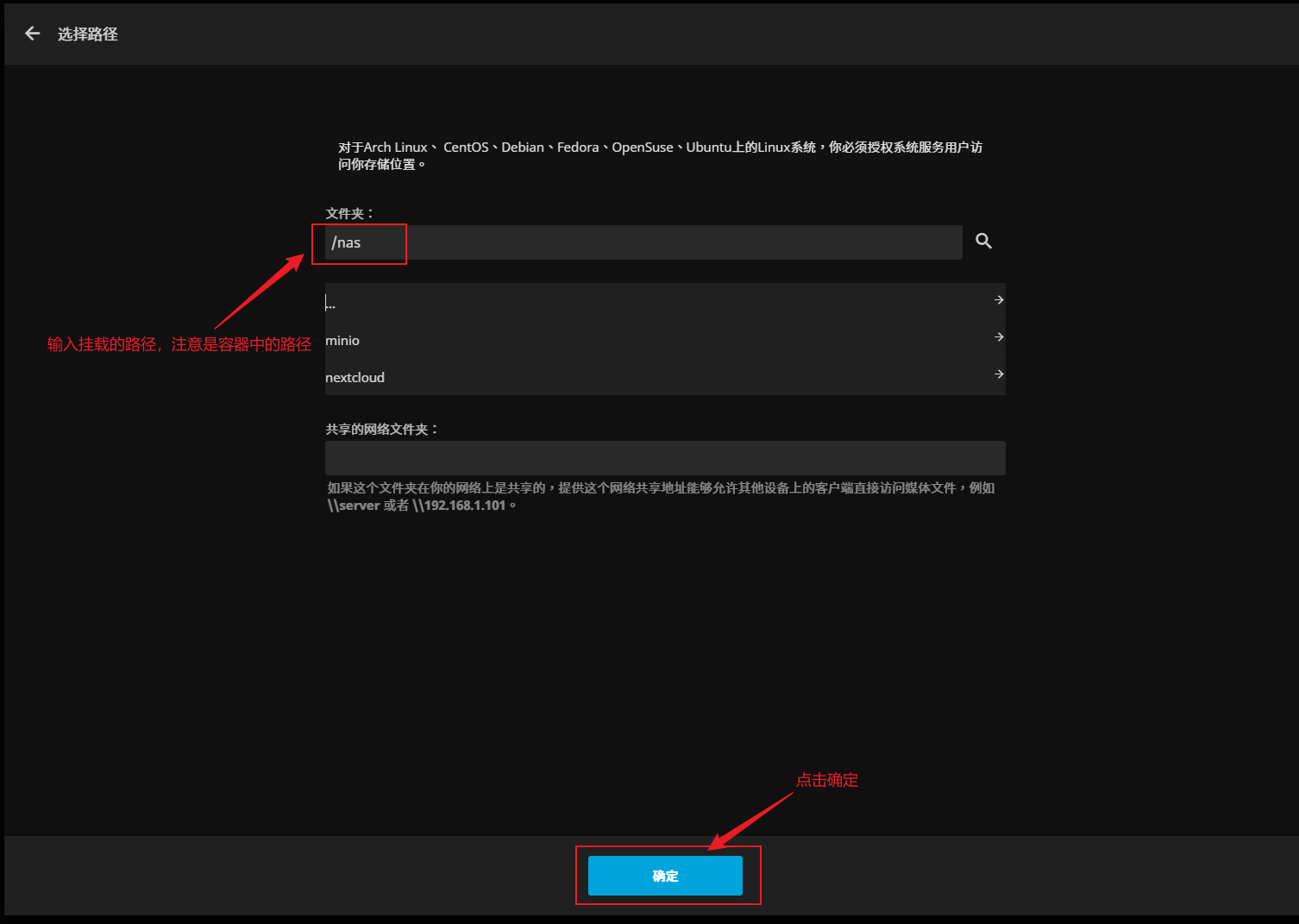Select the nextcloud folder in the list
The height and width of the screenshot is (924, 1299).
coord(355,377)
